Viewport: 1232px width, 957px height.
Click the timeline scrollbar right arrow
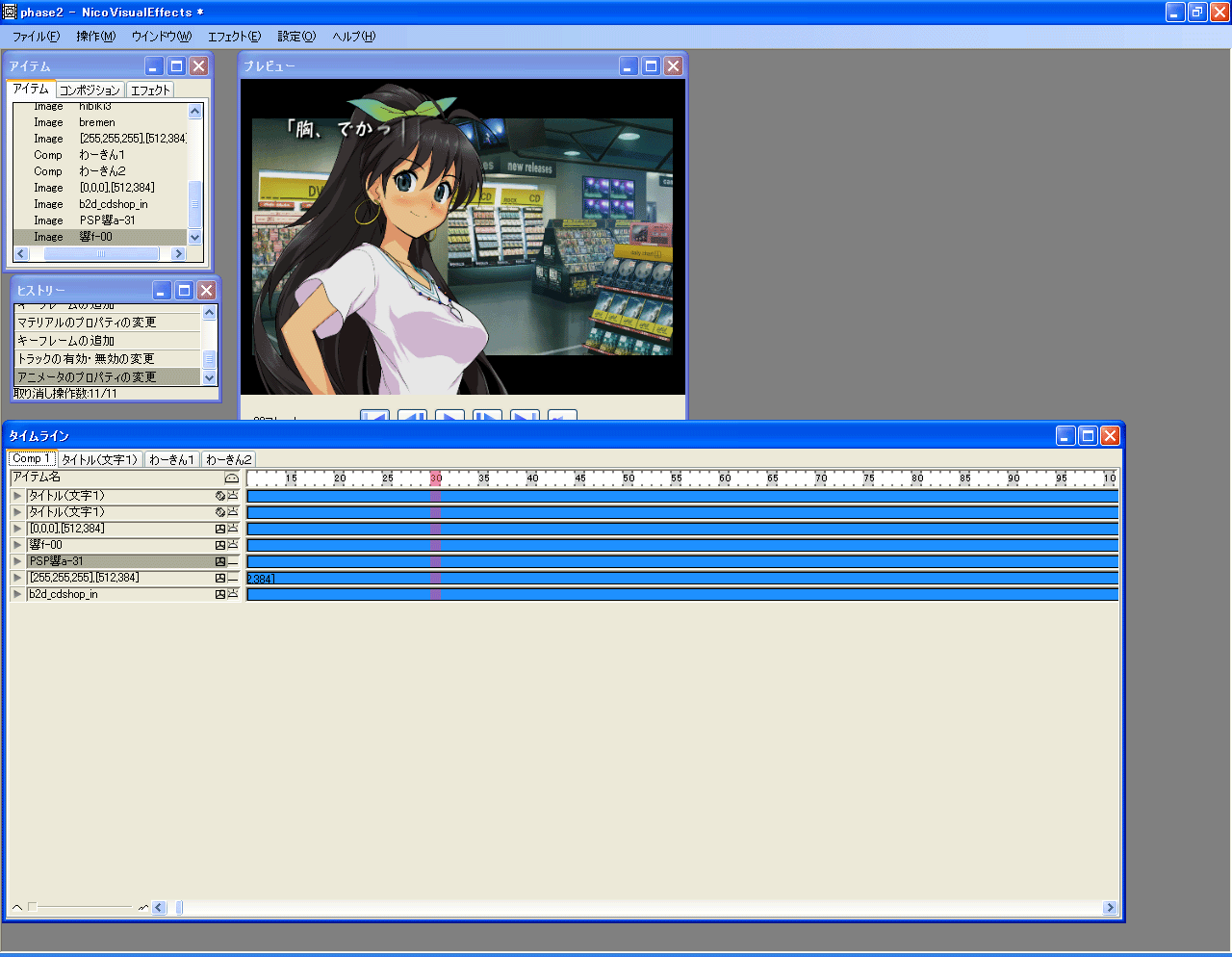coord(1110,907)
